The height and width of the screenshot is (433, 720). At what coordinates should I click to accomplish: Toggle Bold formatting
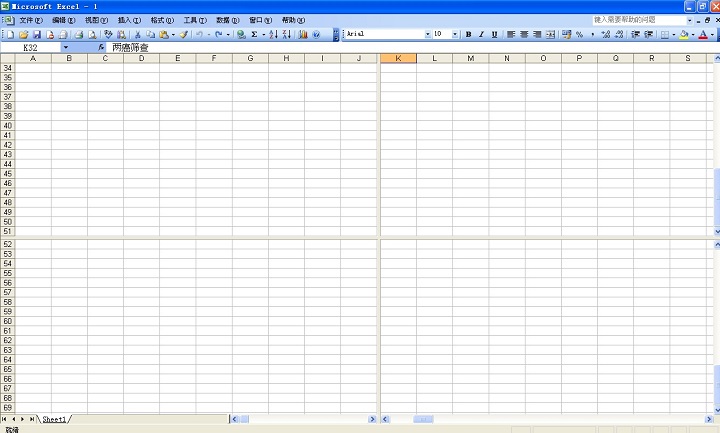coord(467,34)
